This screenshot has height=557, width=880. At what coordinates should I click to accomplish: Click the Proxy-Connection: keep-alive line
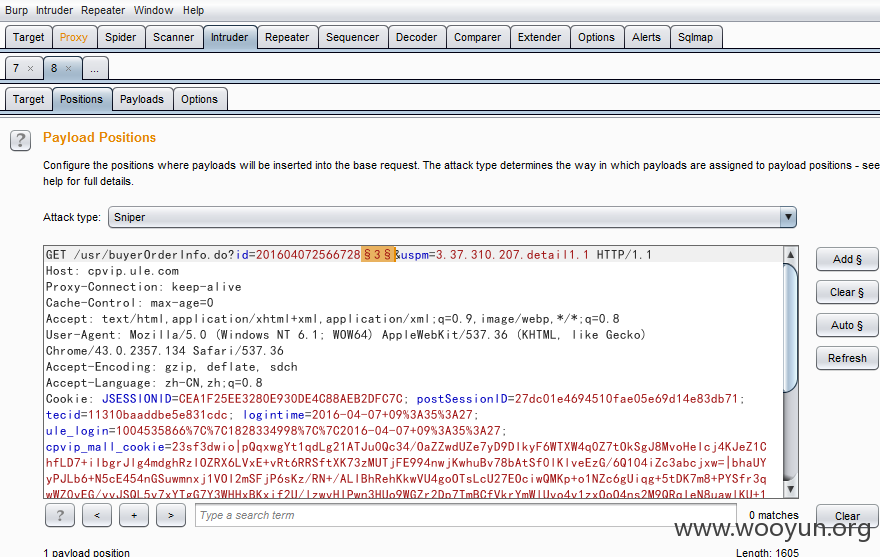(x=144, y=287)
